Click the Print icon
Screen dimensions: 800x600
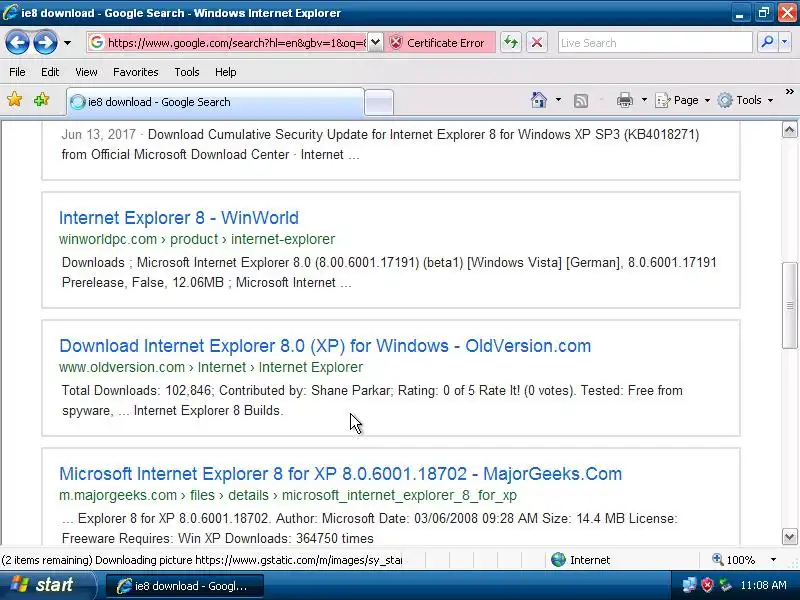[624, 100]
